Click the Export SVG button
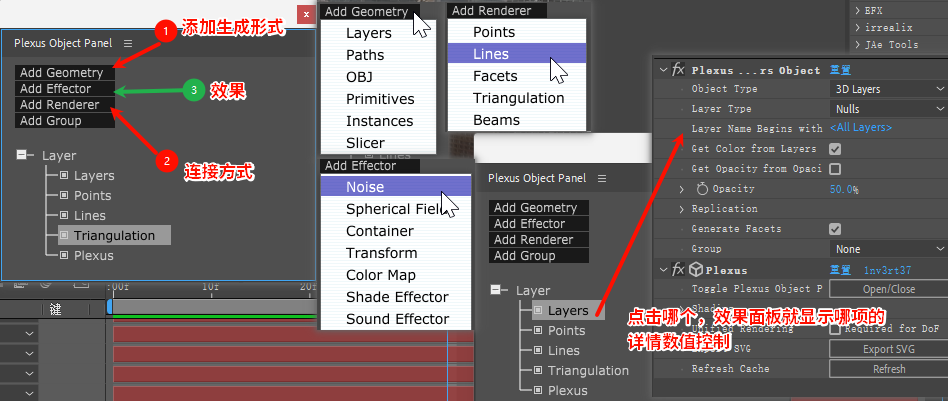This screenshot has width=948, height=401. (x=888, y=349)
